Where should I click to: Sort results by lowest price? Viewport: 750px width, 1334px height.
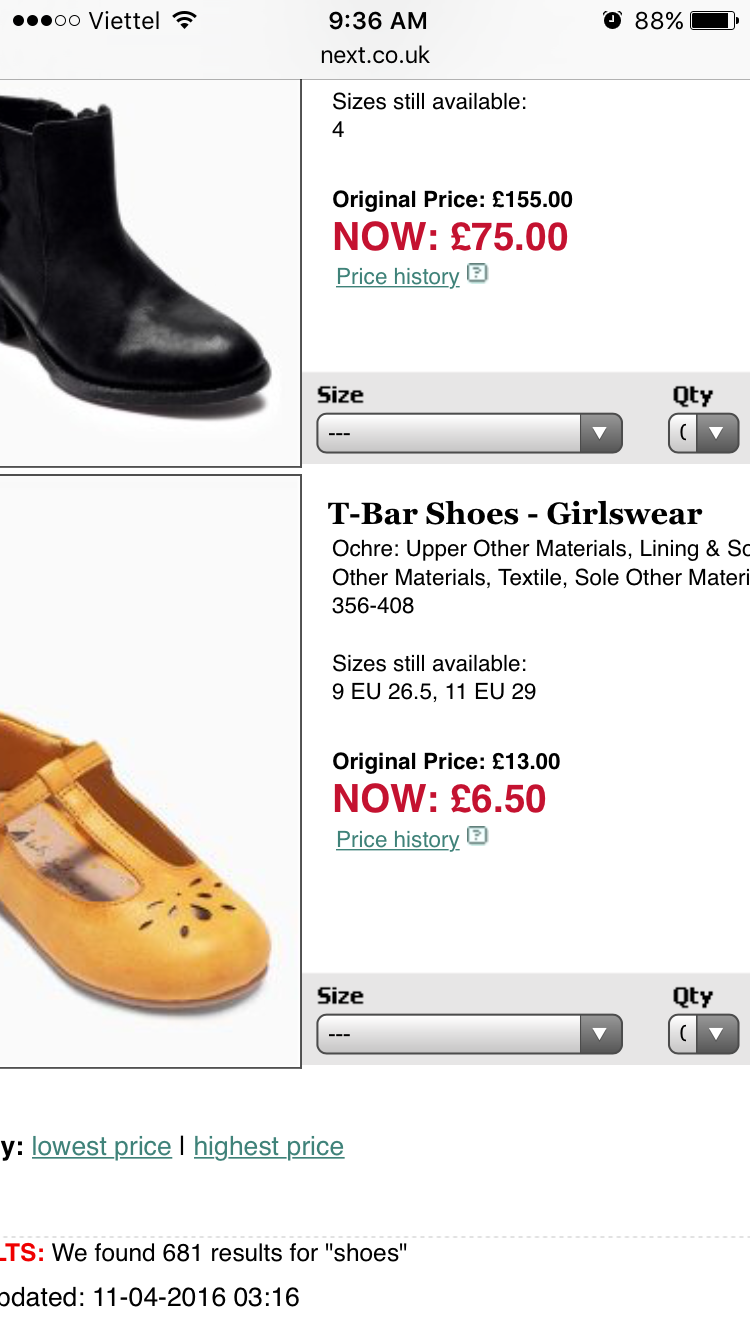101,1146
